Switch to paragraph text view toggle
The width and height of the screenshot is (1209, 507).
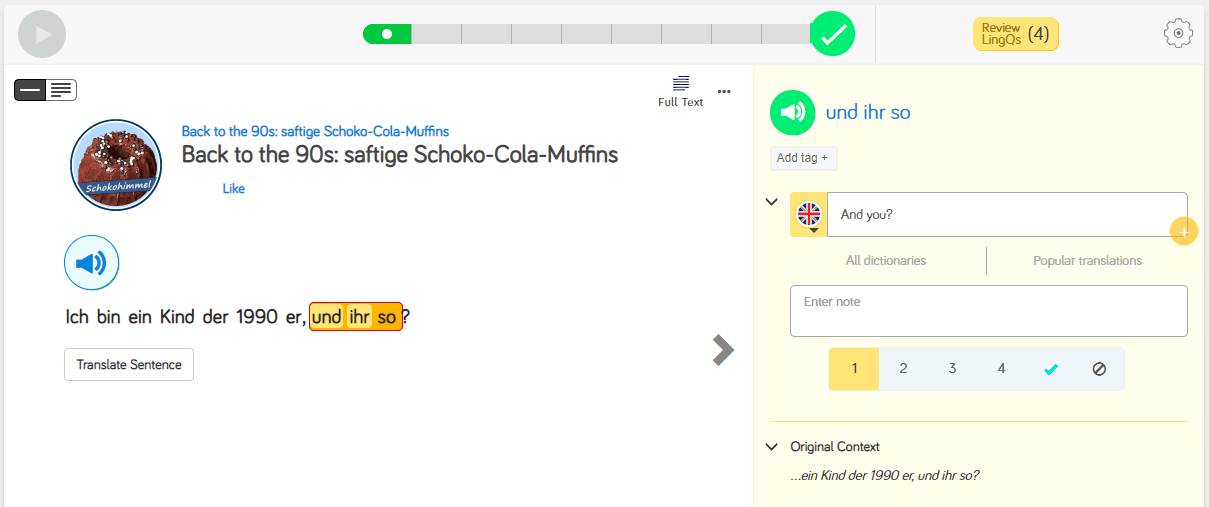click(x=61, y=90)
